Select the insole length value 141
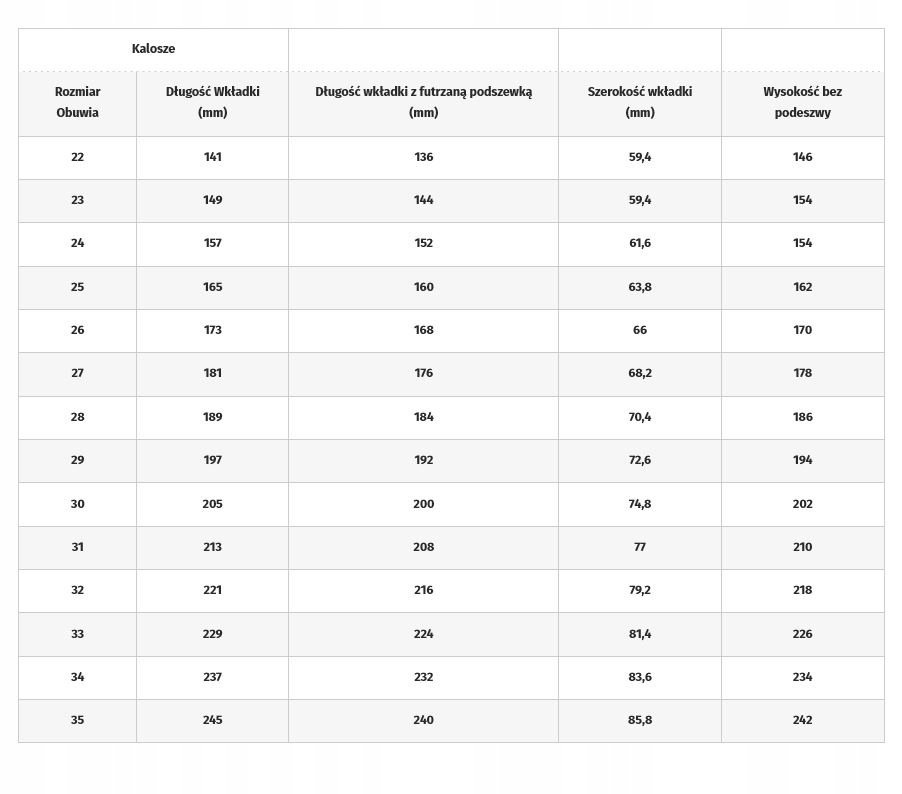 tap(212, 157)
